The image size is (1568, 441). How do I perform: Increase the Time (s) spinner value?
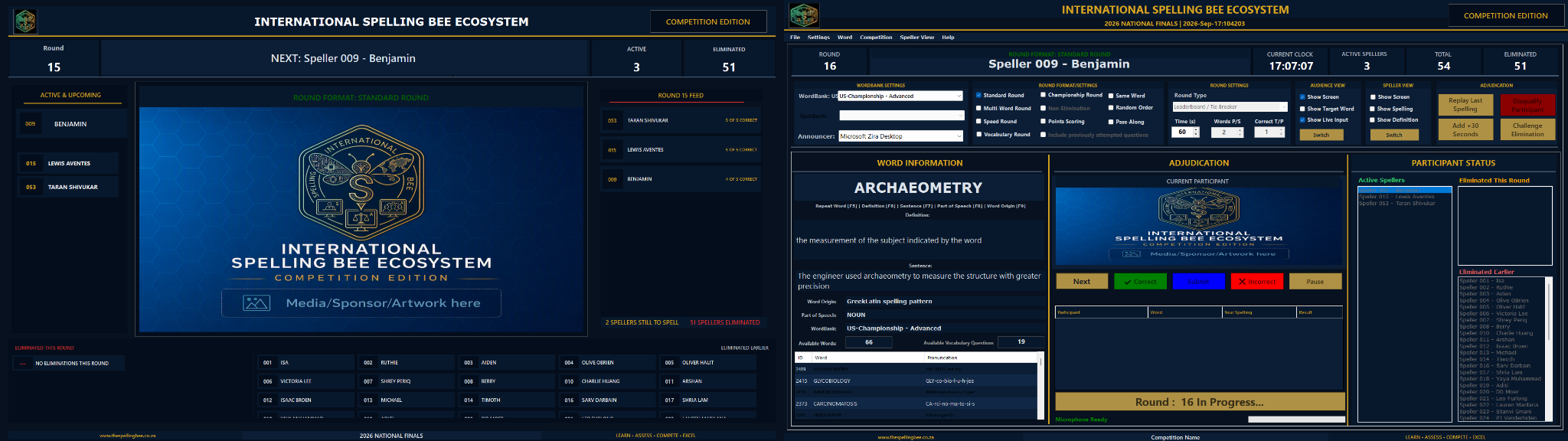1197,130
